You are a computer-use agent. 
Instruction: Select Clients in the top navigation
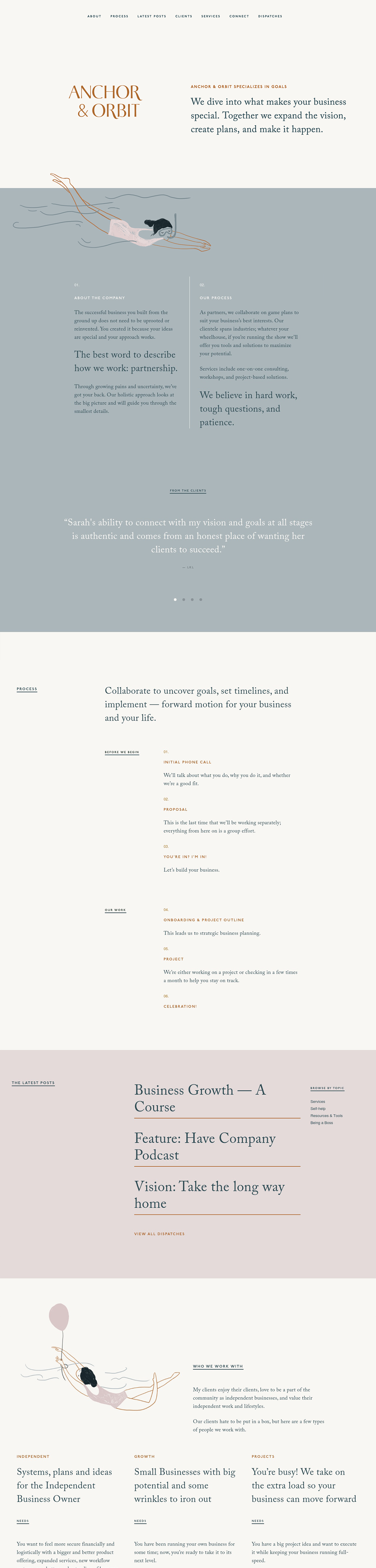coord(184,16)
